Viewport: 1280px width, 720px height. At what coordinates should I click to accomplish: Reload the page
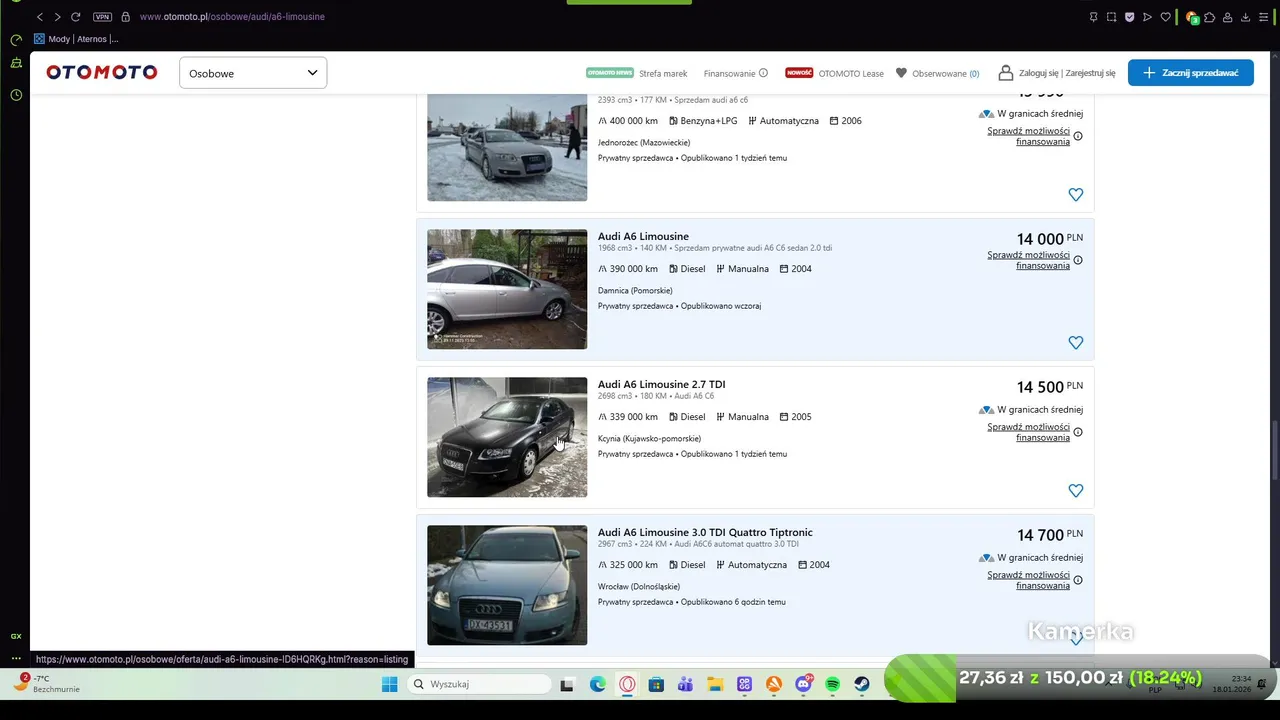pos(75,17)
